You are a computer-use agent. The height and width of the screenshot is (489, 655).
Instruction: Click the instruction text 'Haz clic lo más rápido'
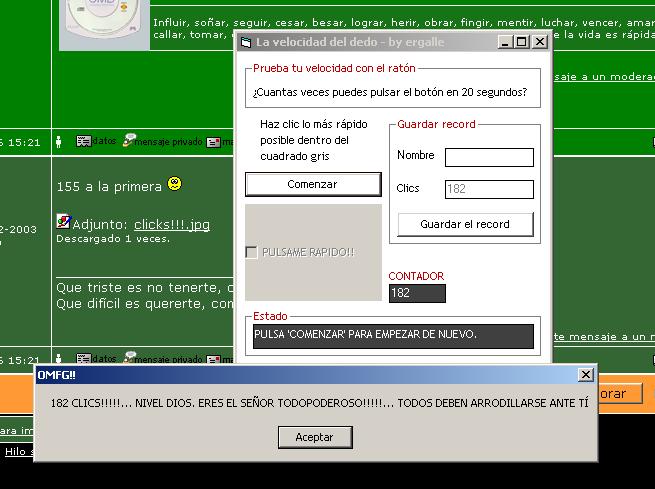click(314, 124)
